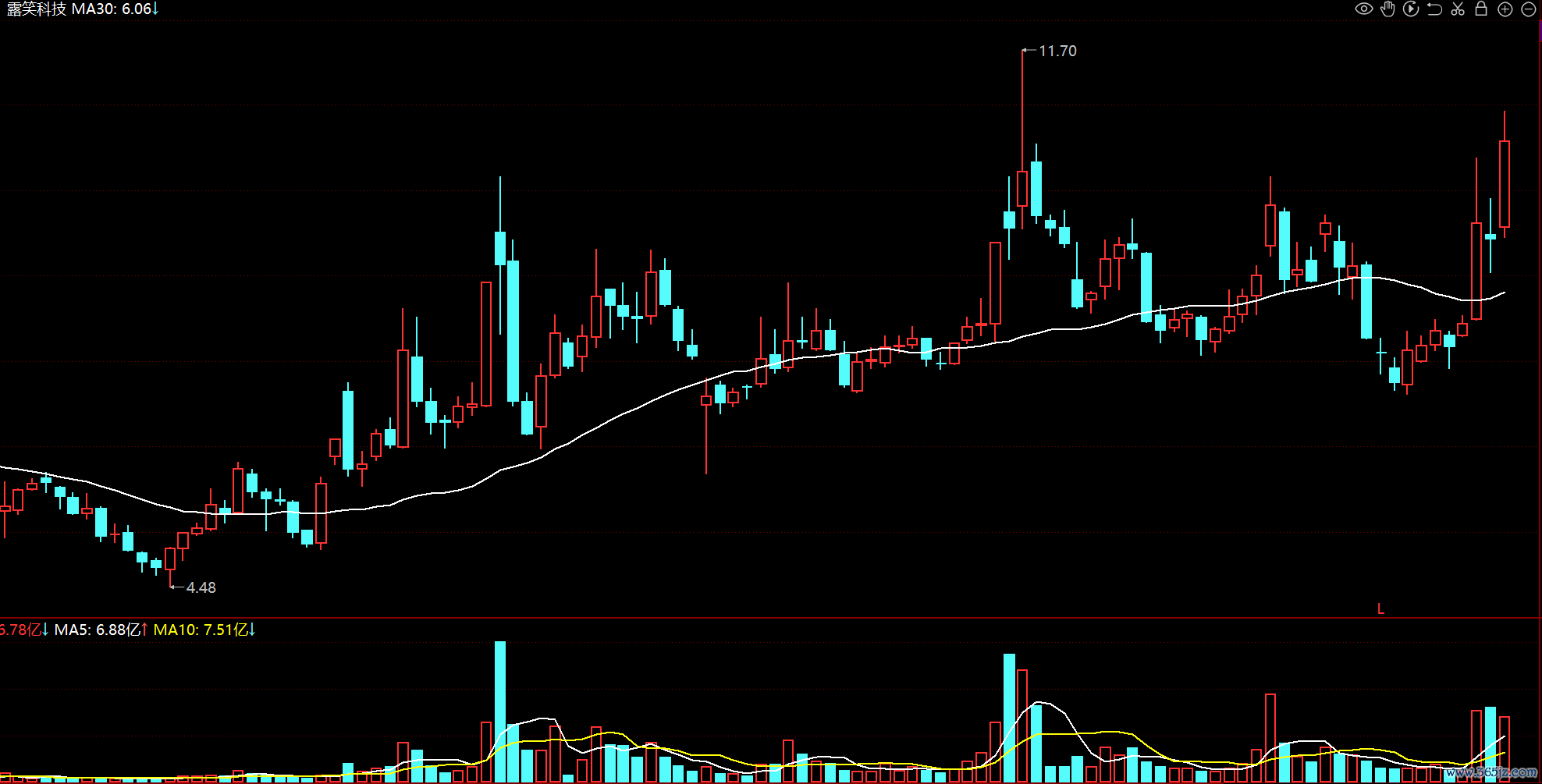Viewport: 1542px width, 784px height.
Task: Zoom out with the minus circle icon
Action: point(1529,9)
